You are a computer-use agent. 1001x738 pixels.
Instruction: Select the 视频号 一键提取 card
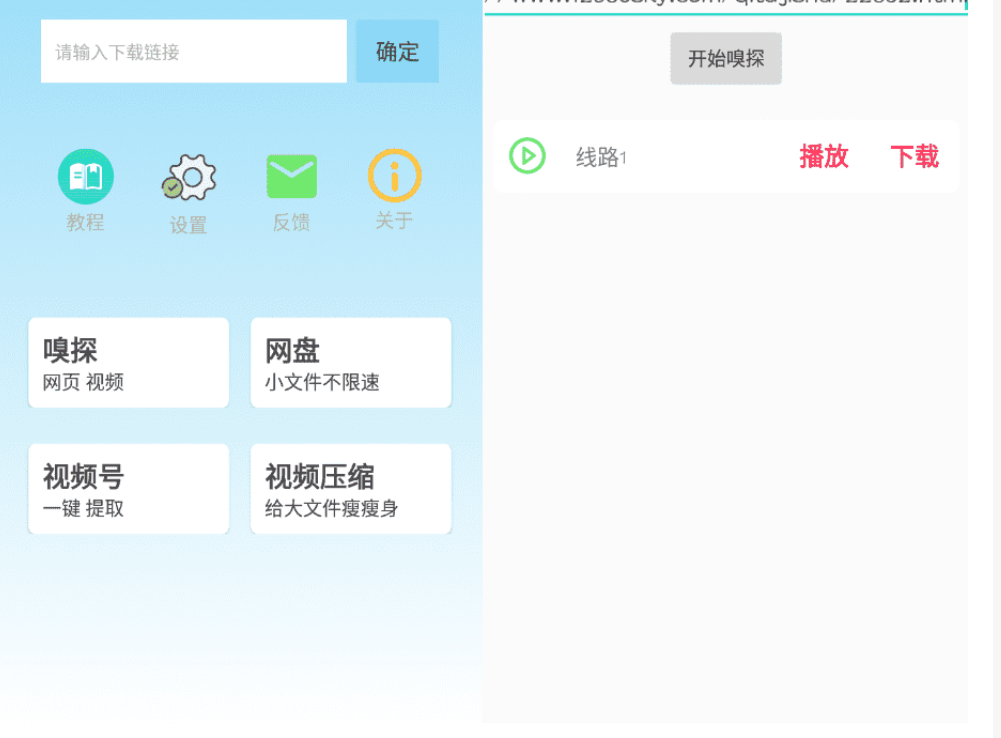coord(129,489)
